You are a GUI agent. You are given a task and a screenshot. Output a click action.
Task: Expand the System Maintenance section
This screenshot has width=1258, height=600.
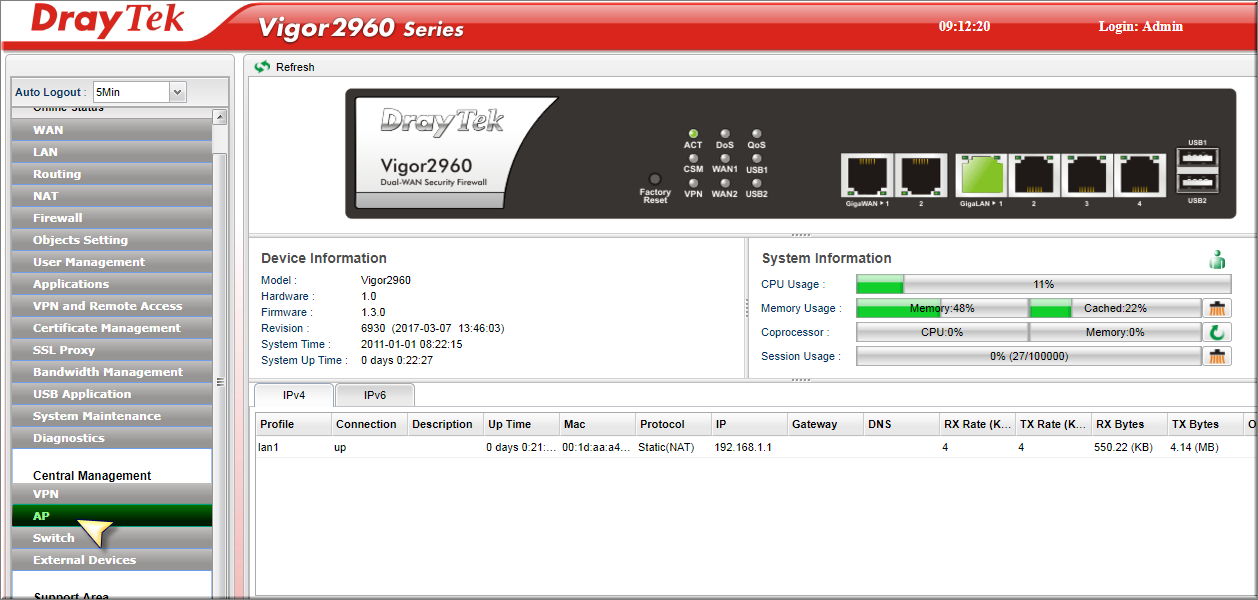(x=96, y=416)
